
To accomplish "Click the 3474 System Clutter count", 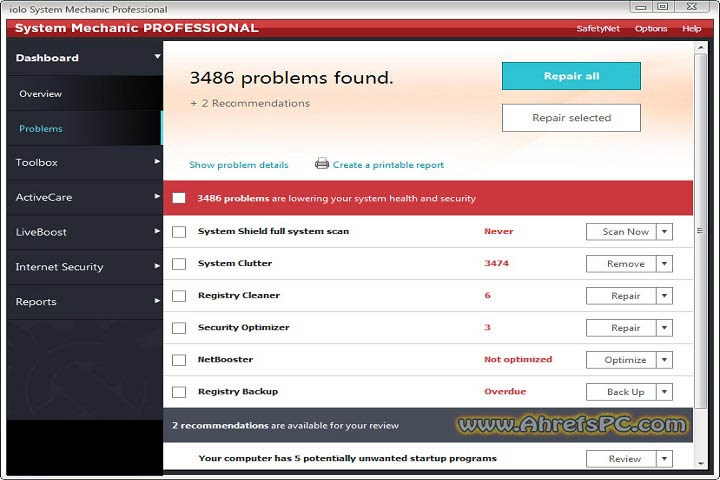I will [x=496, y=263].
